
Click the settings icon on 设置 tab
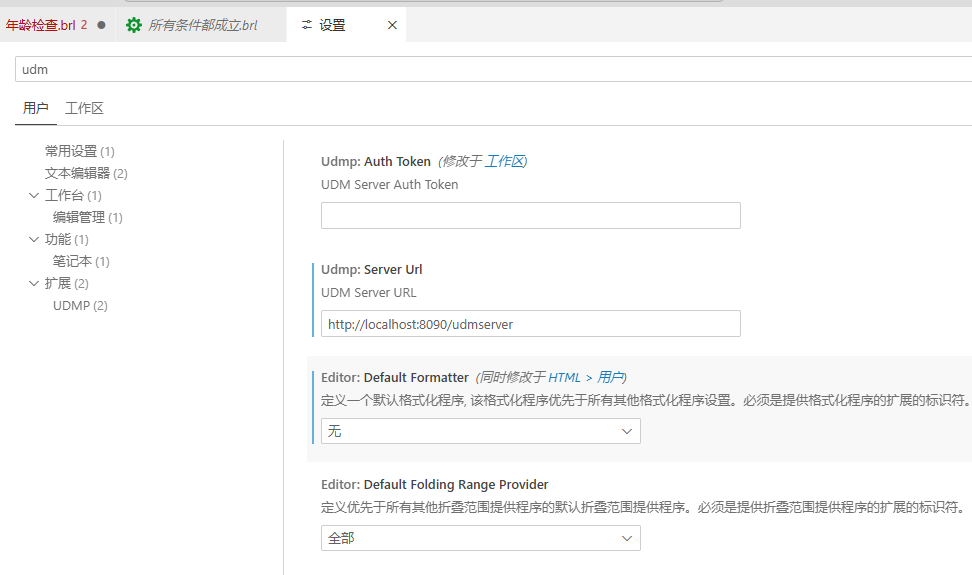coord(306,25)
